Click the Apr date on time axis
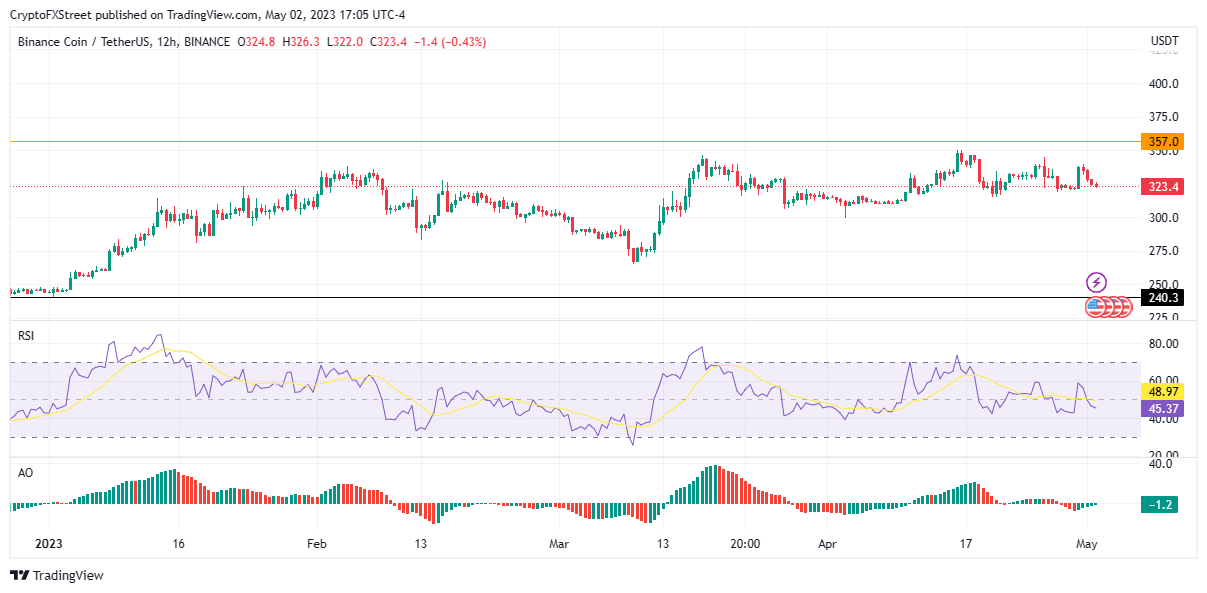 click(827, 544)
